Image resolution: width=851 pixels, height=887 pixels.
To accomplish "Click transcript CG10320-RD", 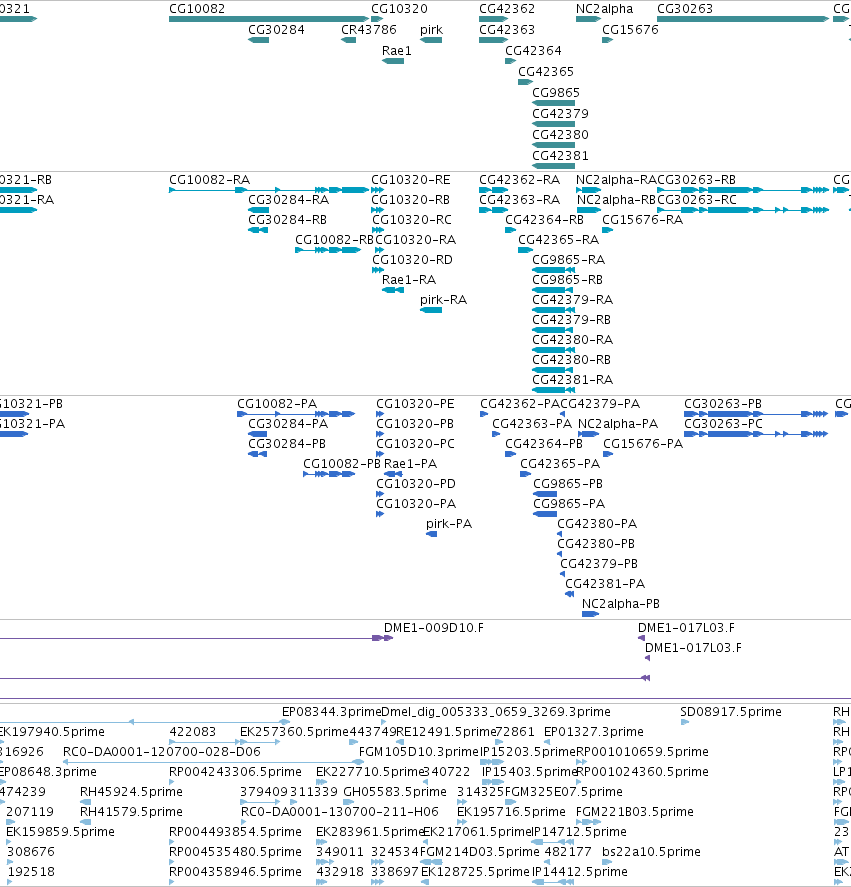I will (x=412, y=260).
